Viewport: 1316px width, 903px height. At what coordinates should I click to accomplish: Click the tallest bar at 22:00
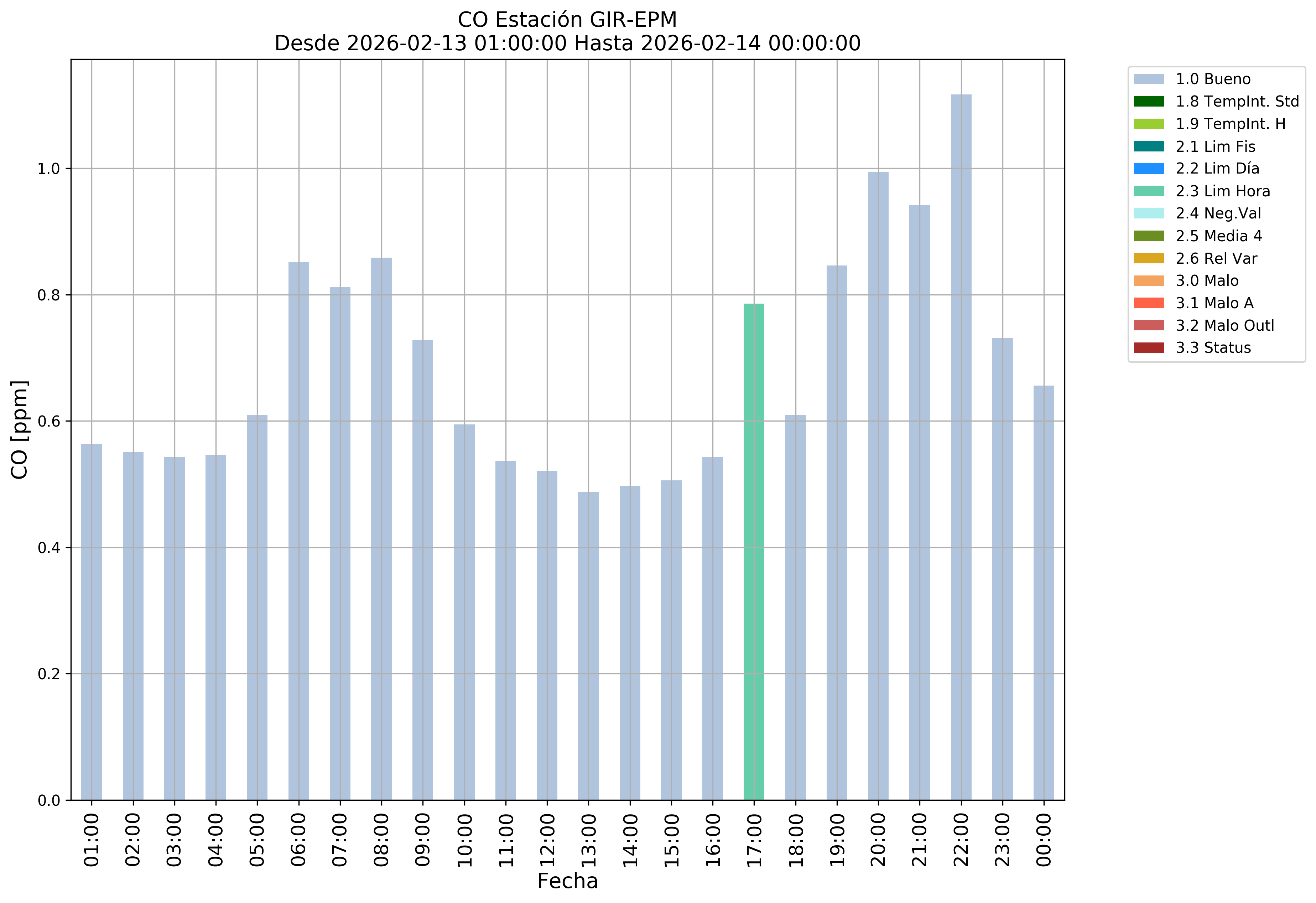[x=961, y=448]
